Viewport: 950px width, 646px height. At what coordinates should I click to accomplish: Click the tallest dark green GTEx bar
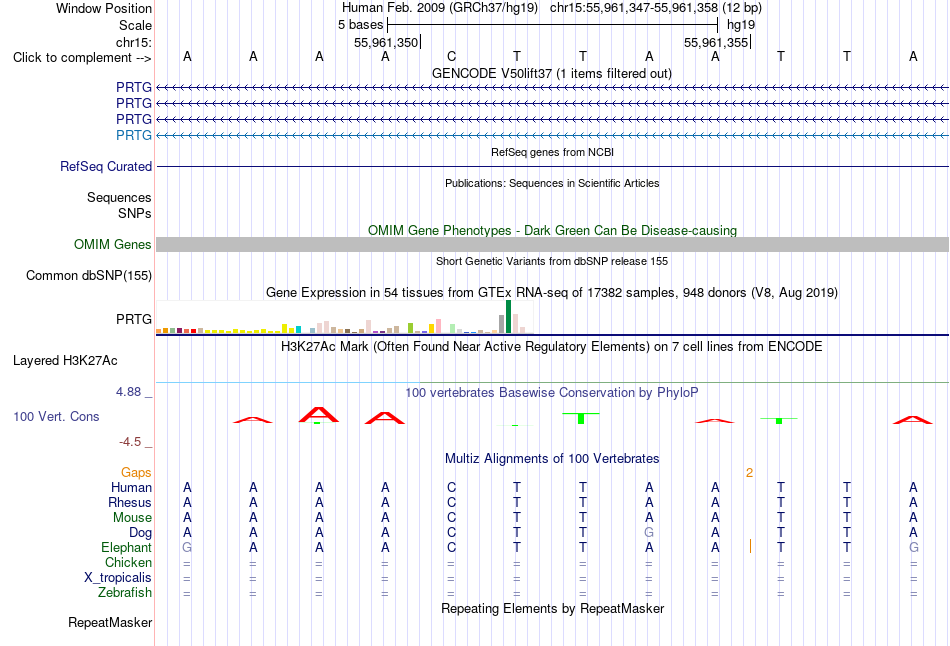coord(508,317)
